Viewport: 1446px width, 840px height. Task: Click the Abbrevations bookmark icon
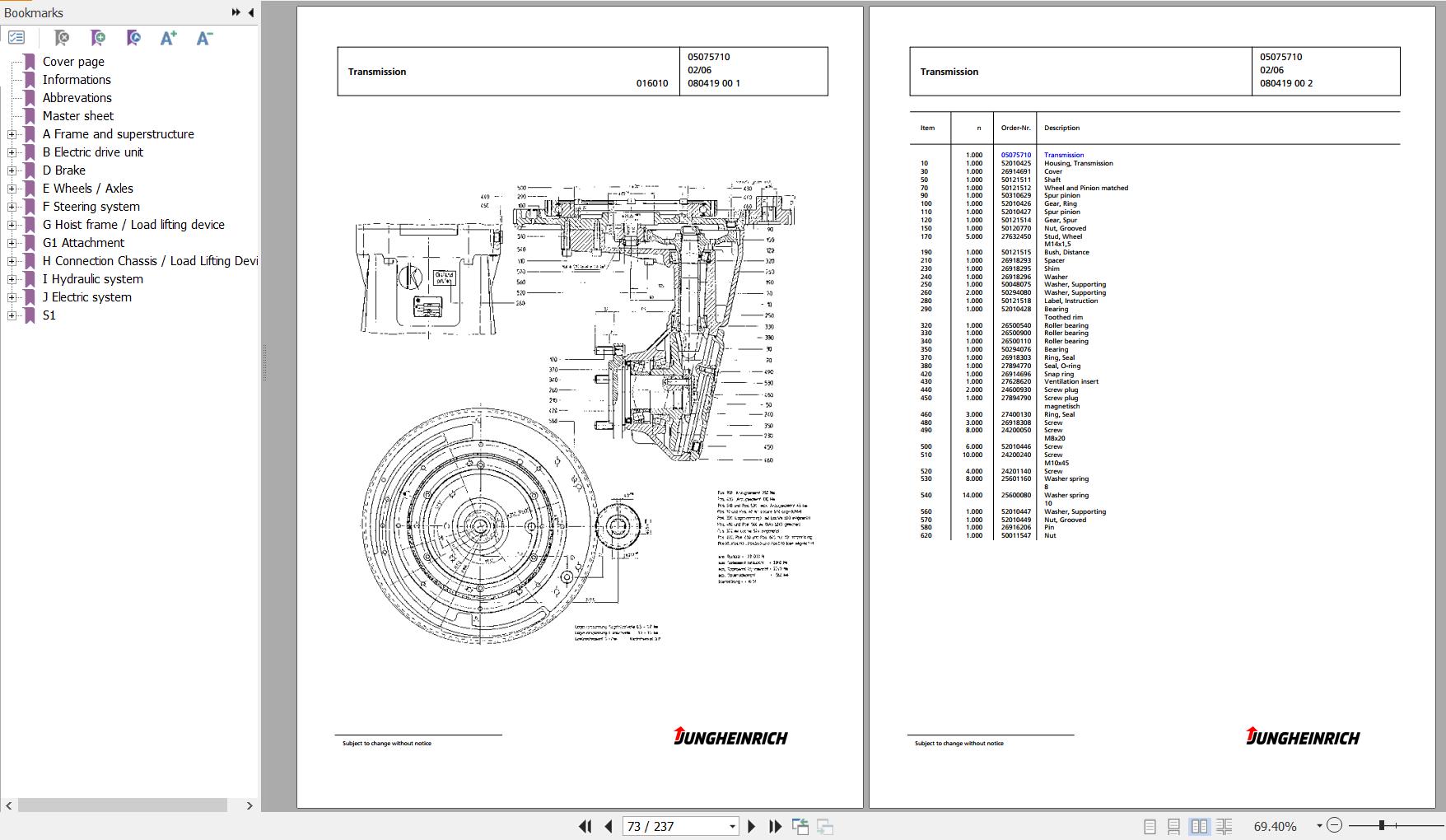(30, 98)
